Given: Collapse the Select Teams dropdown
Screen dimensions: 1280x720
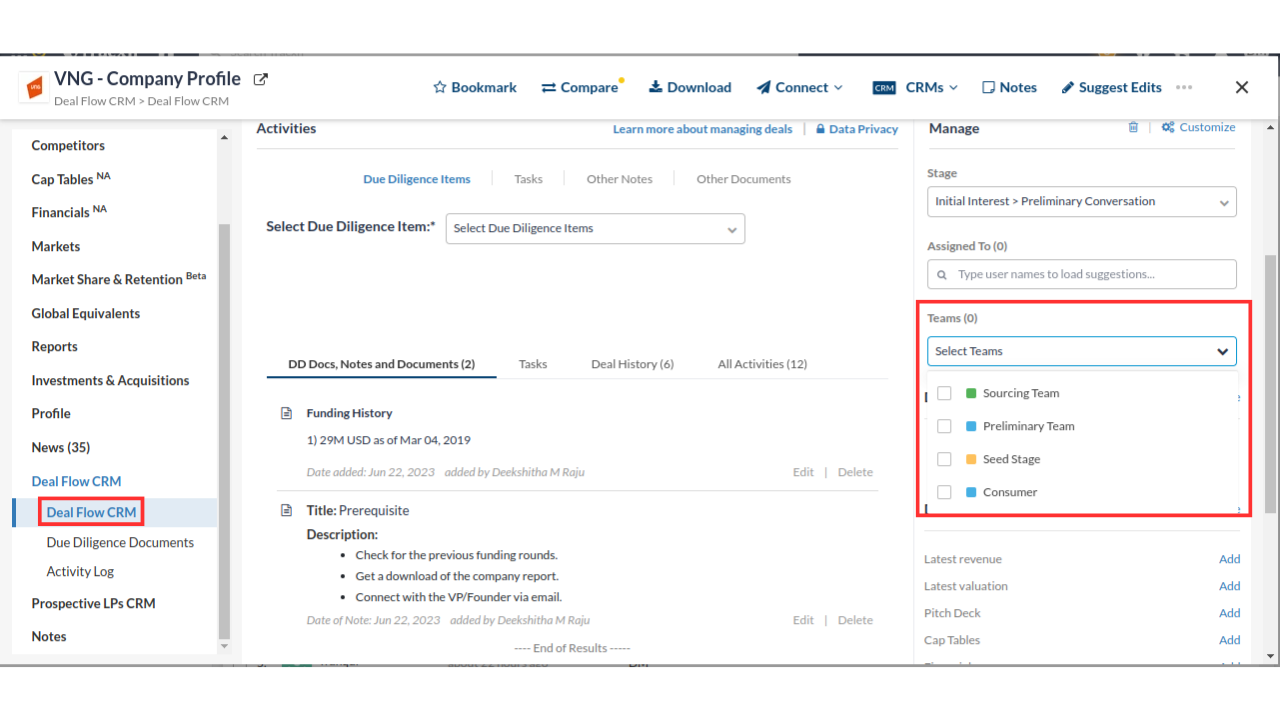Looking at the screenshot, I should click(1222, 352).
